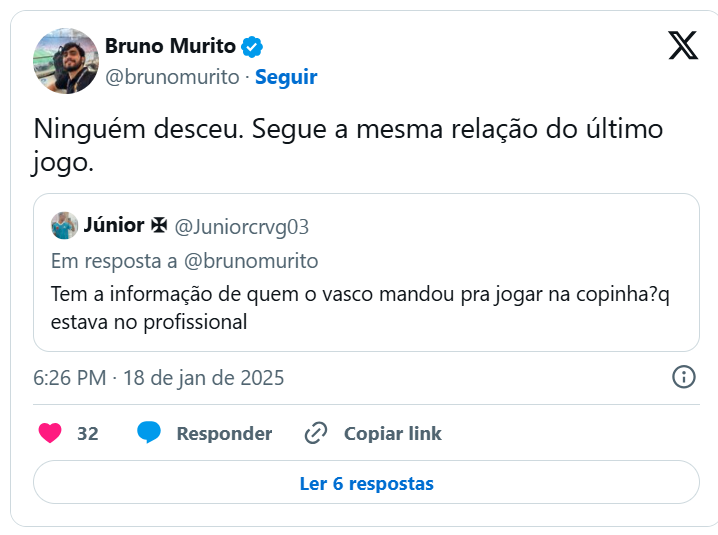Click the 32 likes count
718x535 pixels.
[88, 433]
